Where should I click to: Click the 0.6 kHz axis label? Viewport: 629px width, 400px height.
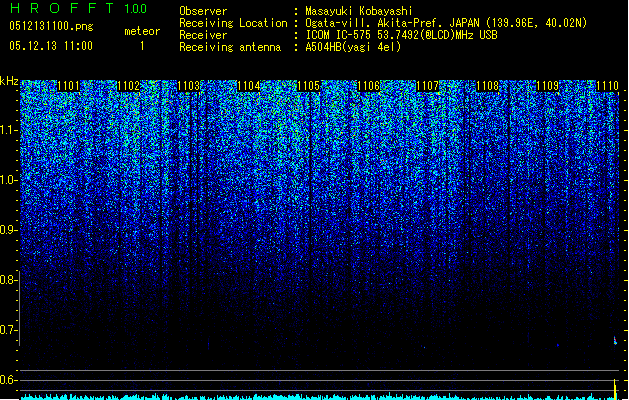(8, 380)
